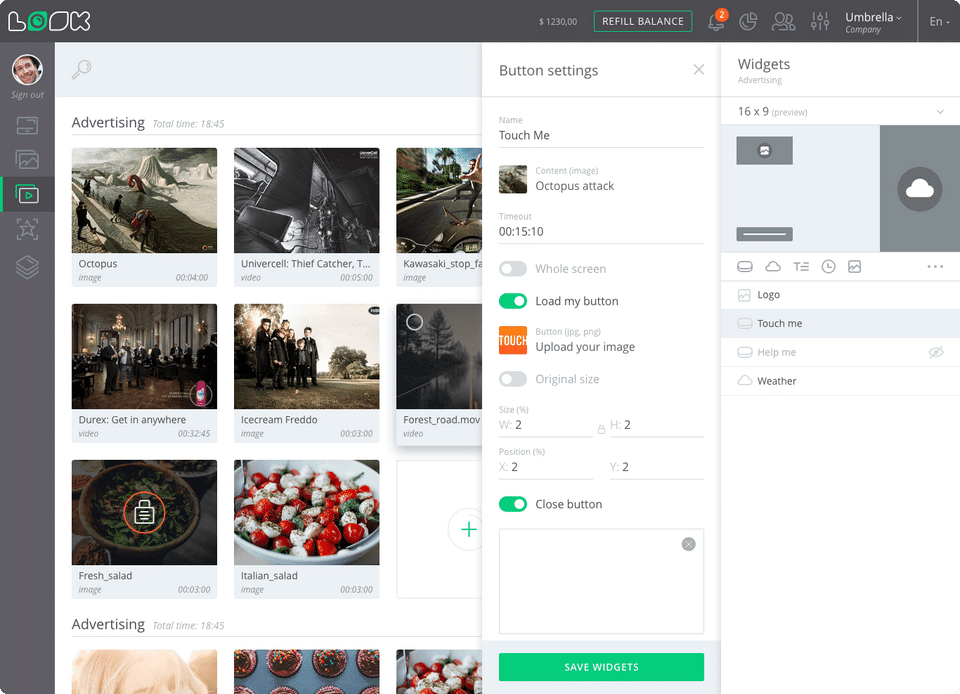Viewport: 960px width, 694px height.
Task: Enable the Whole screen toggle
Action: tap(512, 269)
